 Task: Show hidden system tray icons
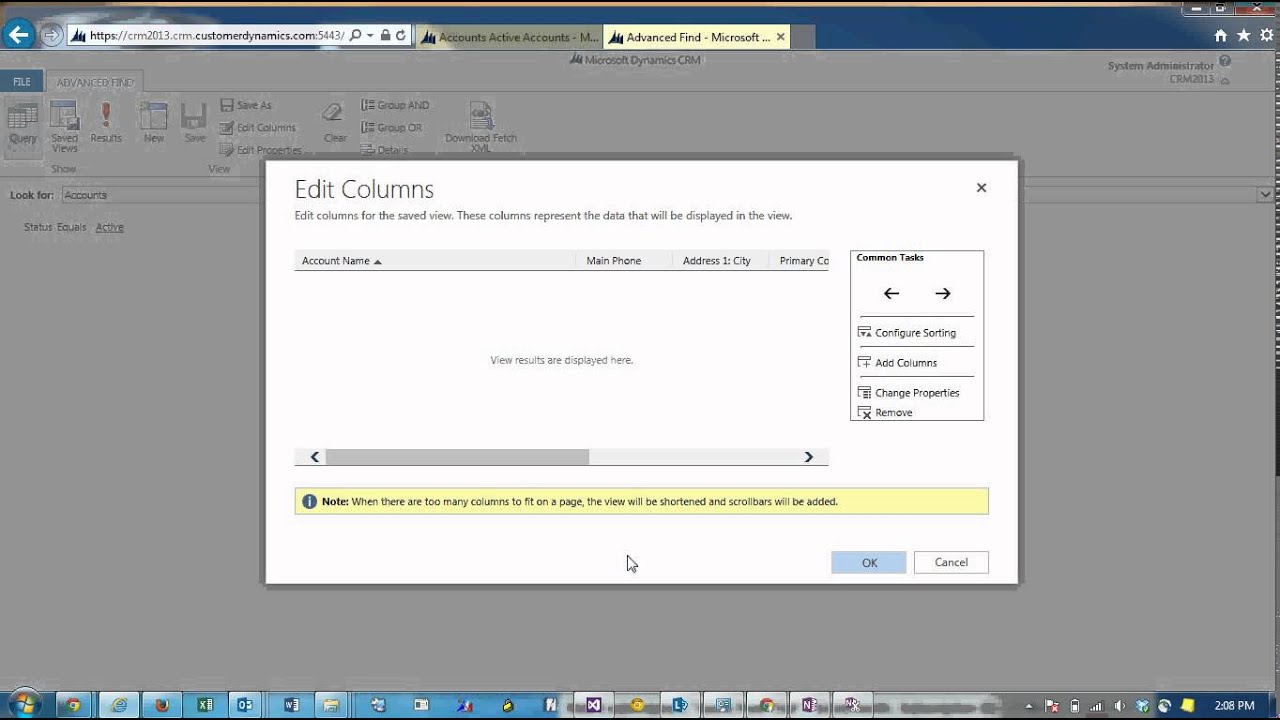point(1029,706)
